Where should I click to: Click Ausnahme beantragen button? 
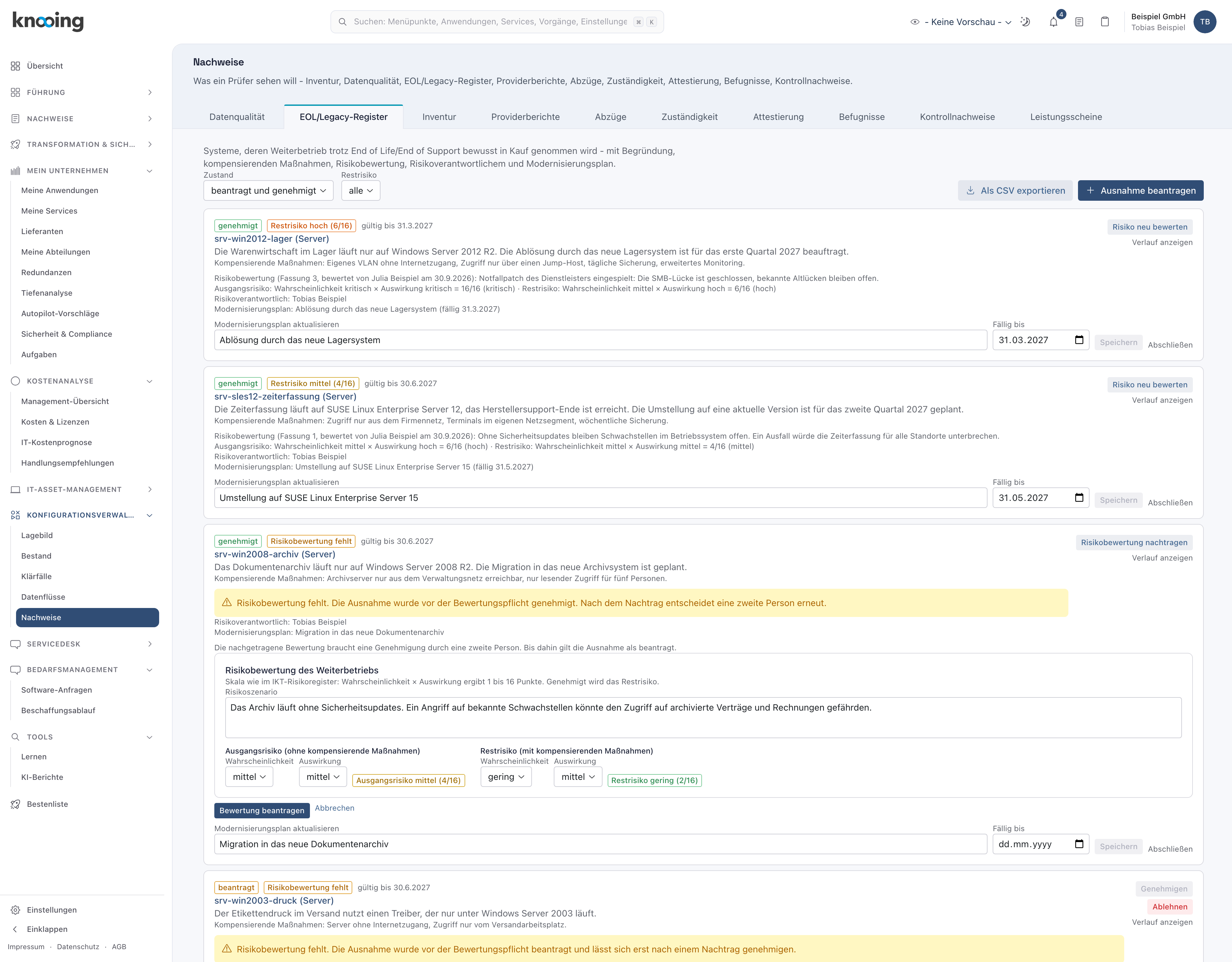pos(1141,190)
